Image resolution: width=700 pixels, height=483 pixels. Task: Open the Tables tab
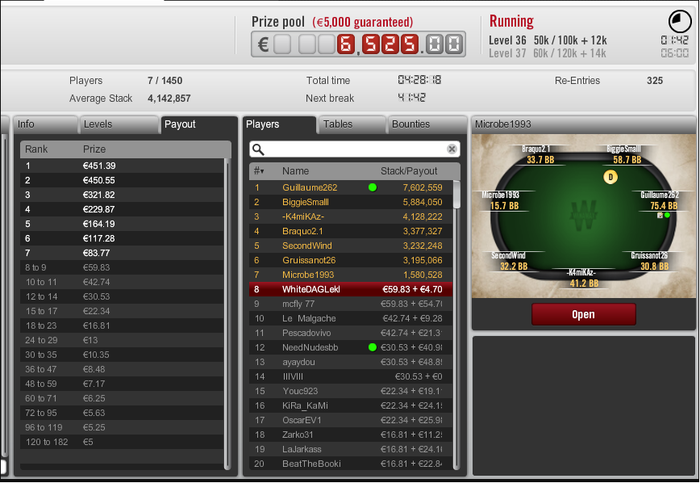(351, 125)
